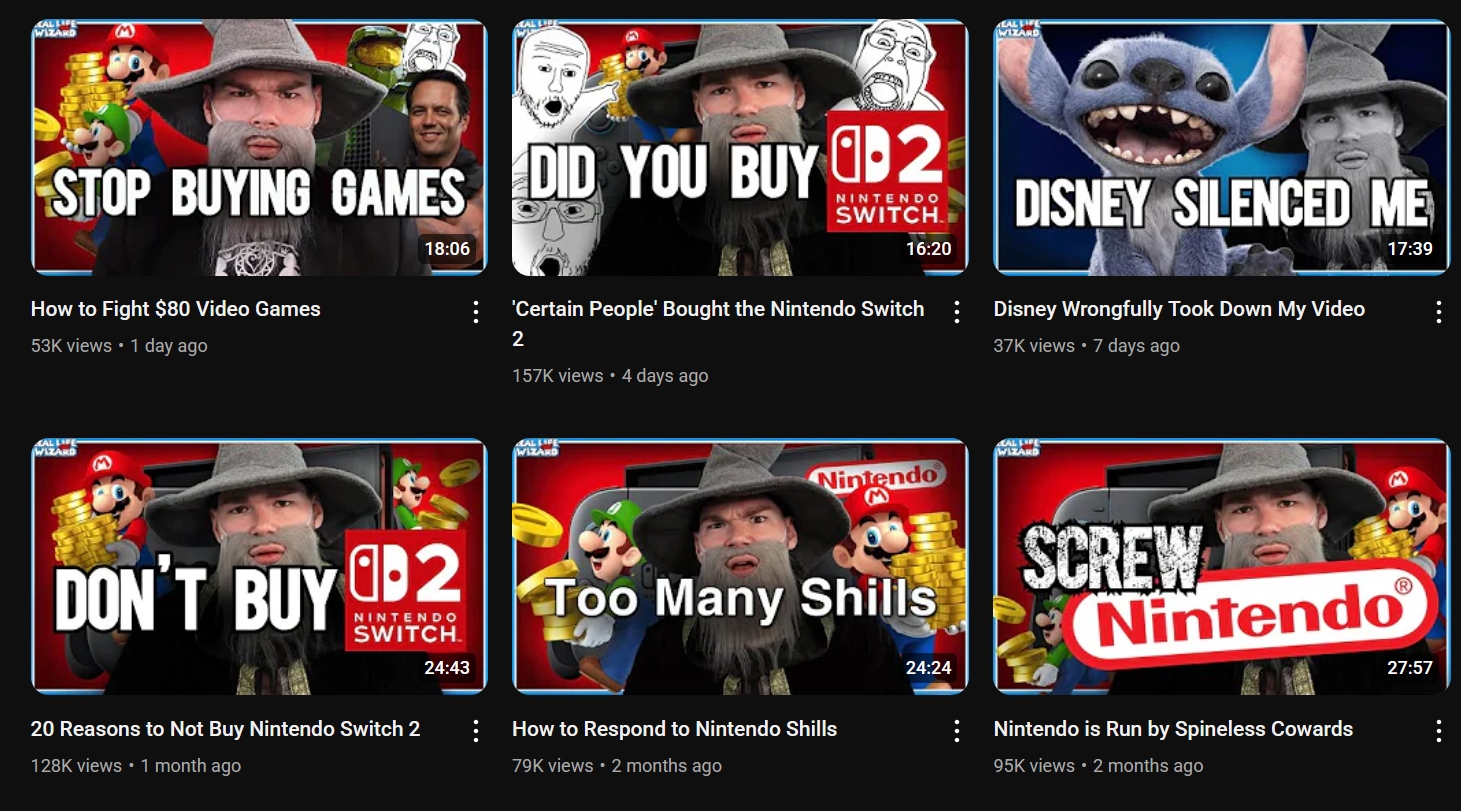Click the 24:24 duration badge
This screenshot has width=1461, height=811.
pyautogui.click(x=928, y=668)
